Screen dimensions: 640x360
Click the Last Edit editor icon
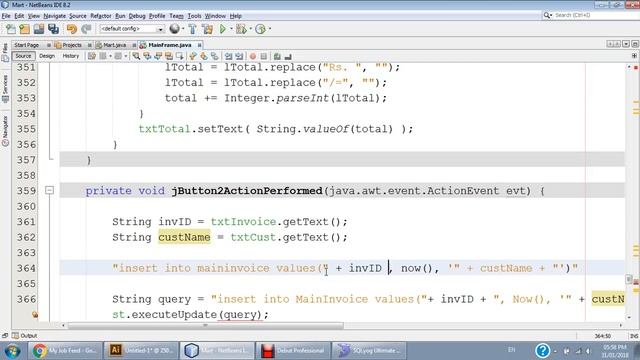[92, 56]
